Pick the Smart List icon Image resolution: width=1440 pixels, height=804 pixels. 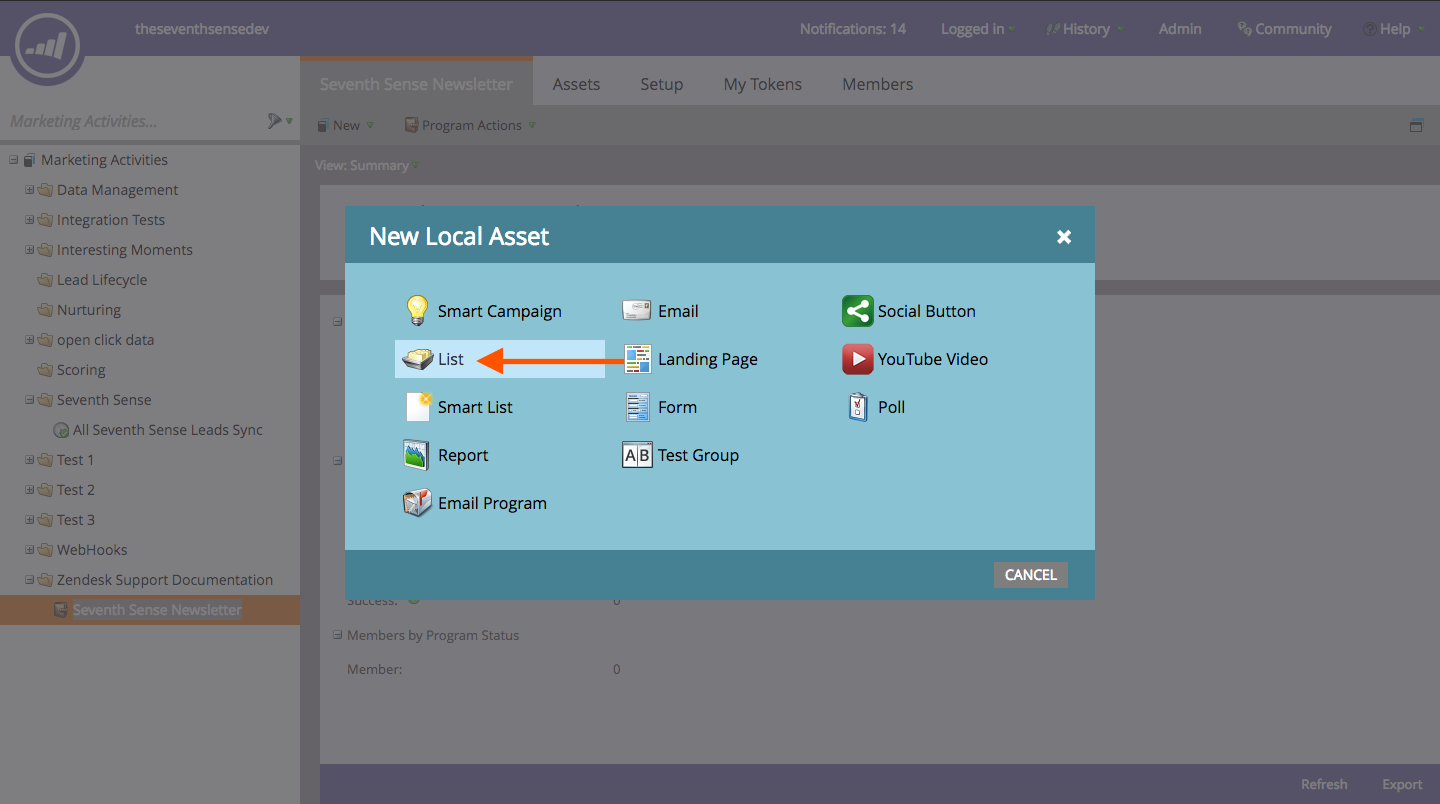point(417,407)
